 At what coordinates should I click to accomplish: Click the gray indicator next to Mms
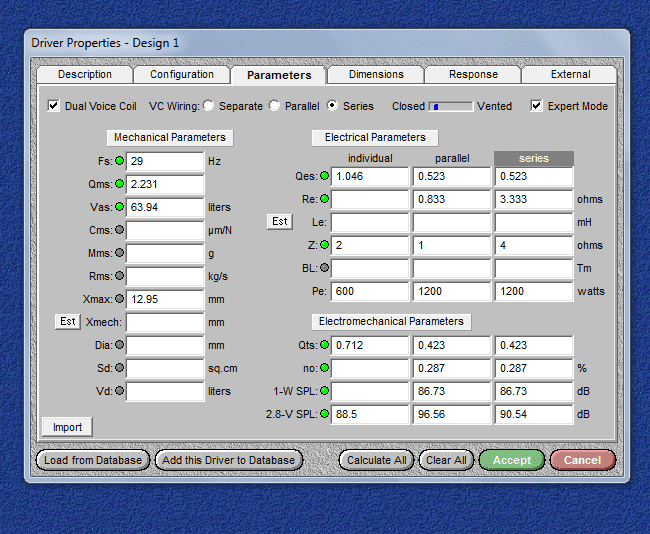click(119, 252)
